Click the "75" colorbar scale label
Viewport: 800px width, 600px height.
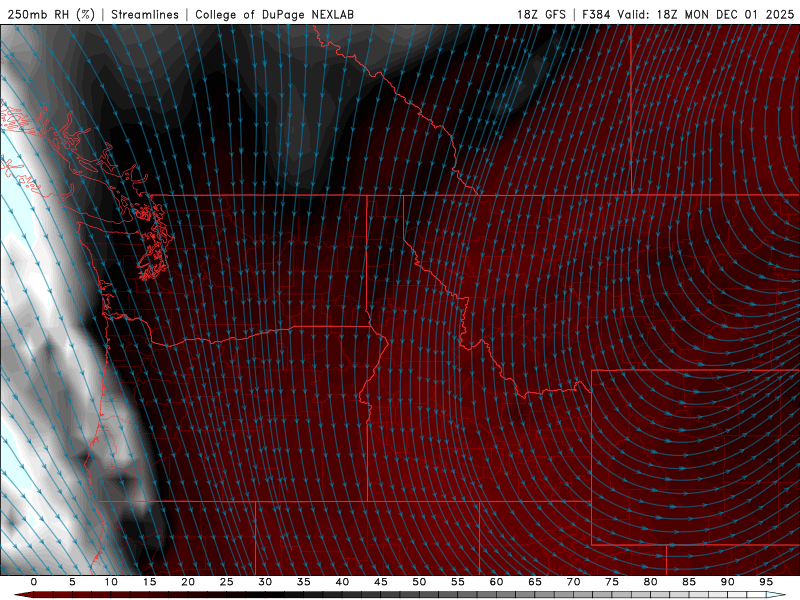point(612,582)
